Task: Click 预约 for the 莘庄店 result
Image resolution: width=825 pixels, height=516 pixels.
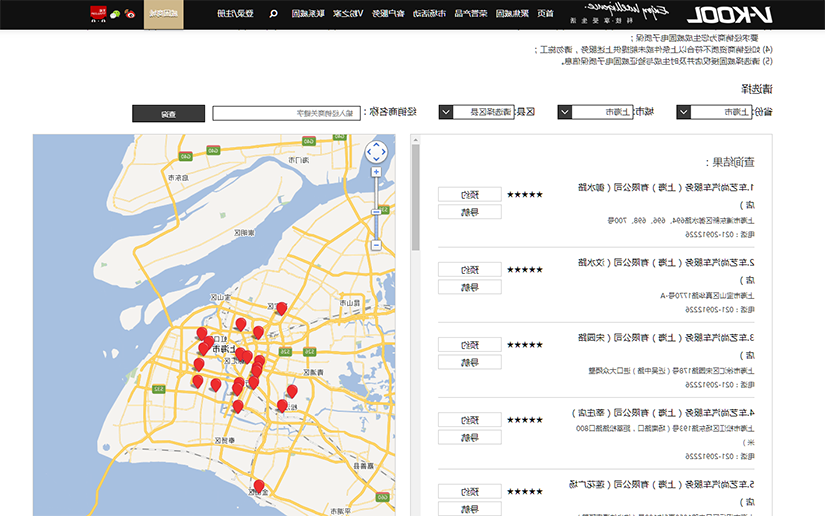Action: (470, 420)
